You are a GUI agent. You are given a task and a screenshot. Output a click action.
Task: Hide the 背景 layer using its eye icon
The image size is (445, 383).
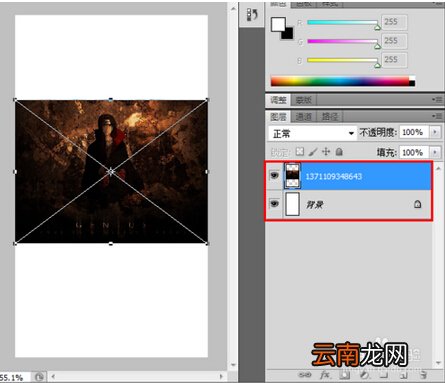click(274, 203)
